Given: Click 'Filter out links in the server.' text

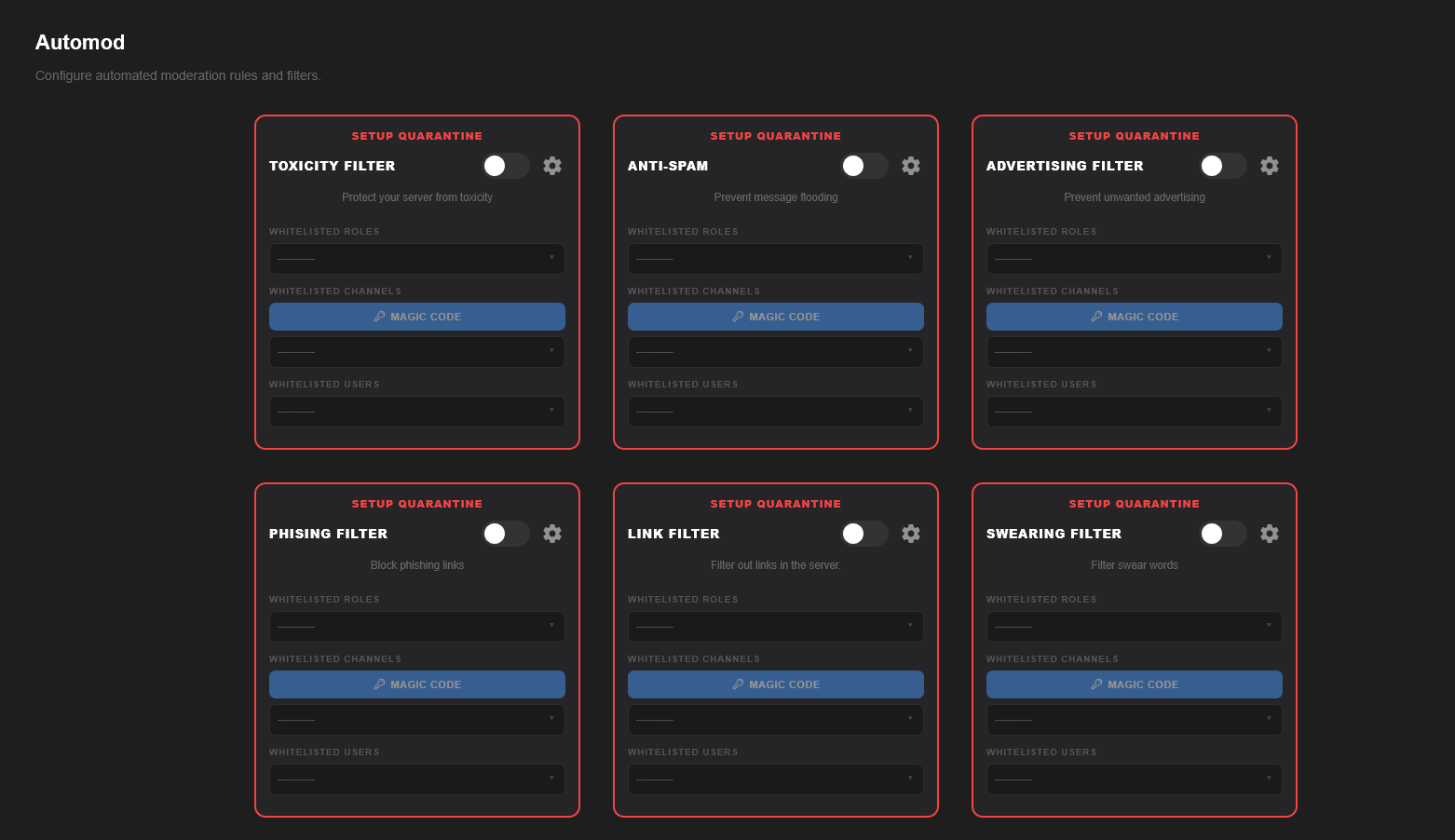Looking at the screenshot, I should coord(776,565).
